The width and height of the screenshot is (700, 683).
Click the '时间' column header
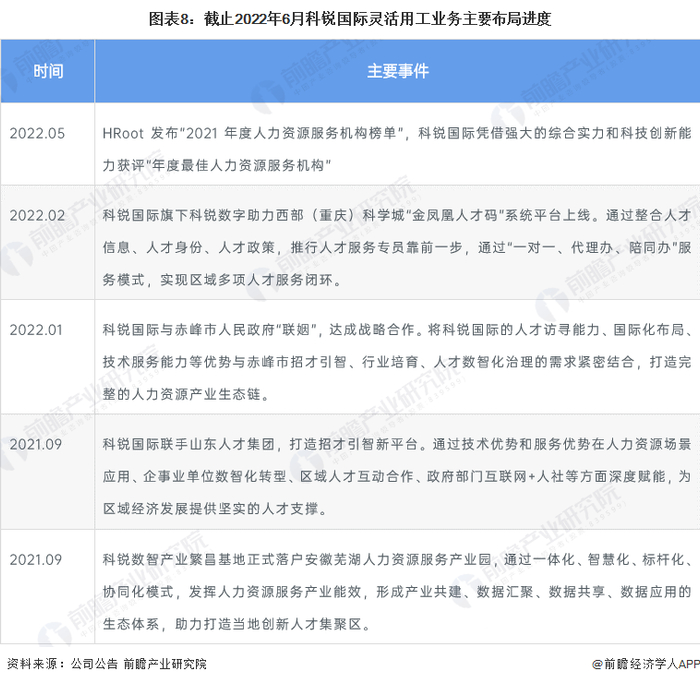tap(48, 71)
